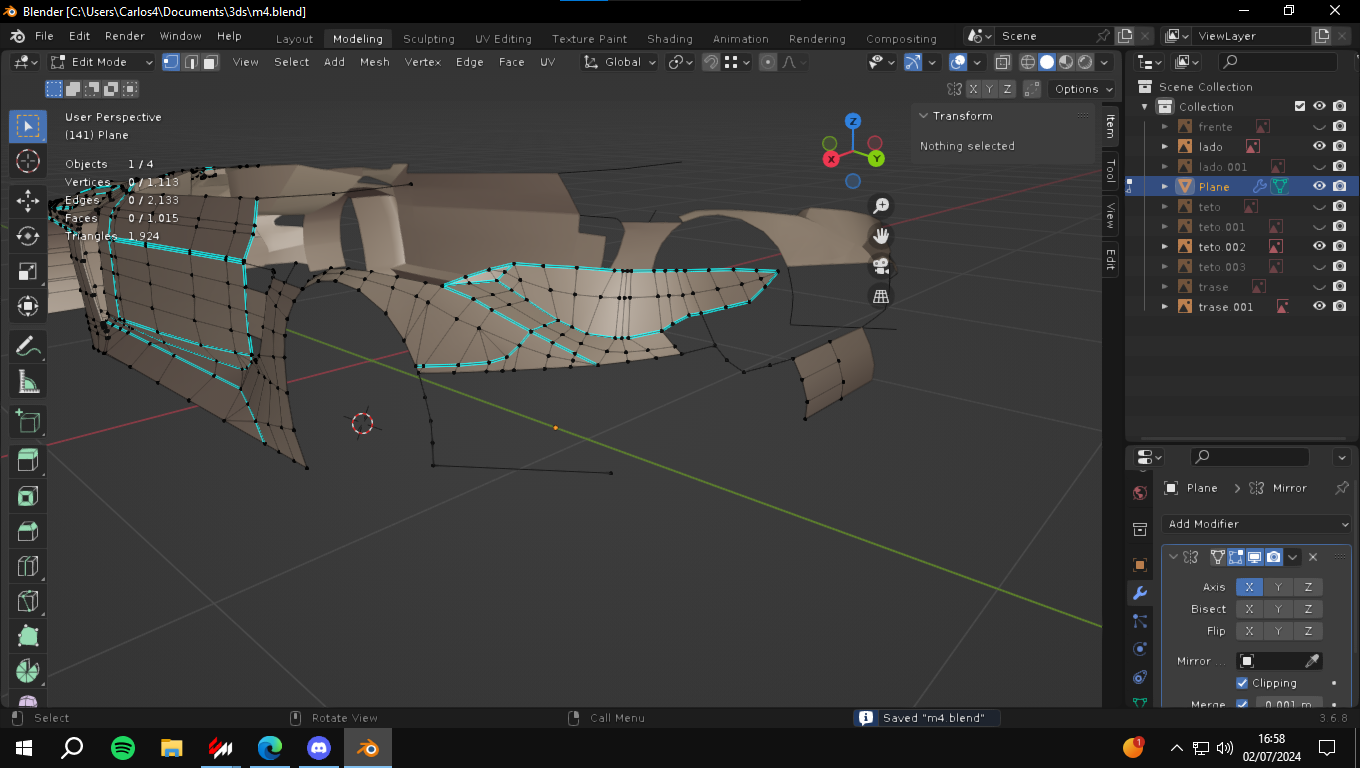
Task: Open the Mesh menu in viewport header
Action: pos(374,62)
